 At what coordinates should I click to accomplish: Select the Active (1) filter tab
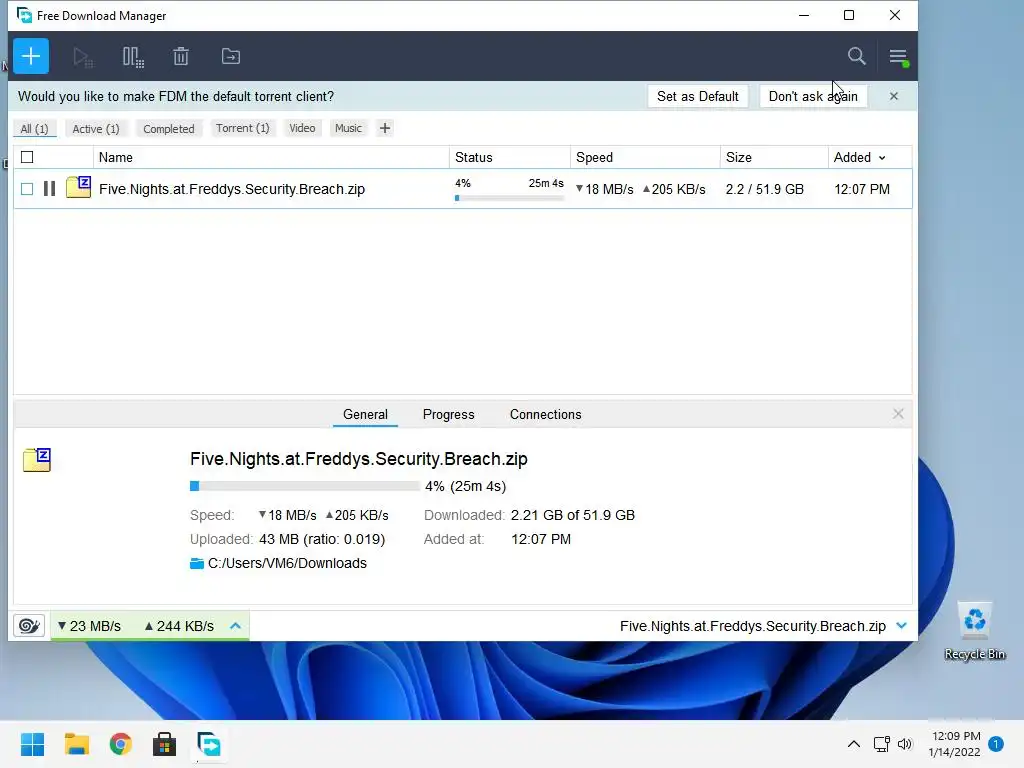click(x=96, y=129)
